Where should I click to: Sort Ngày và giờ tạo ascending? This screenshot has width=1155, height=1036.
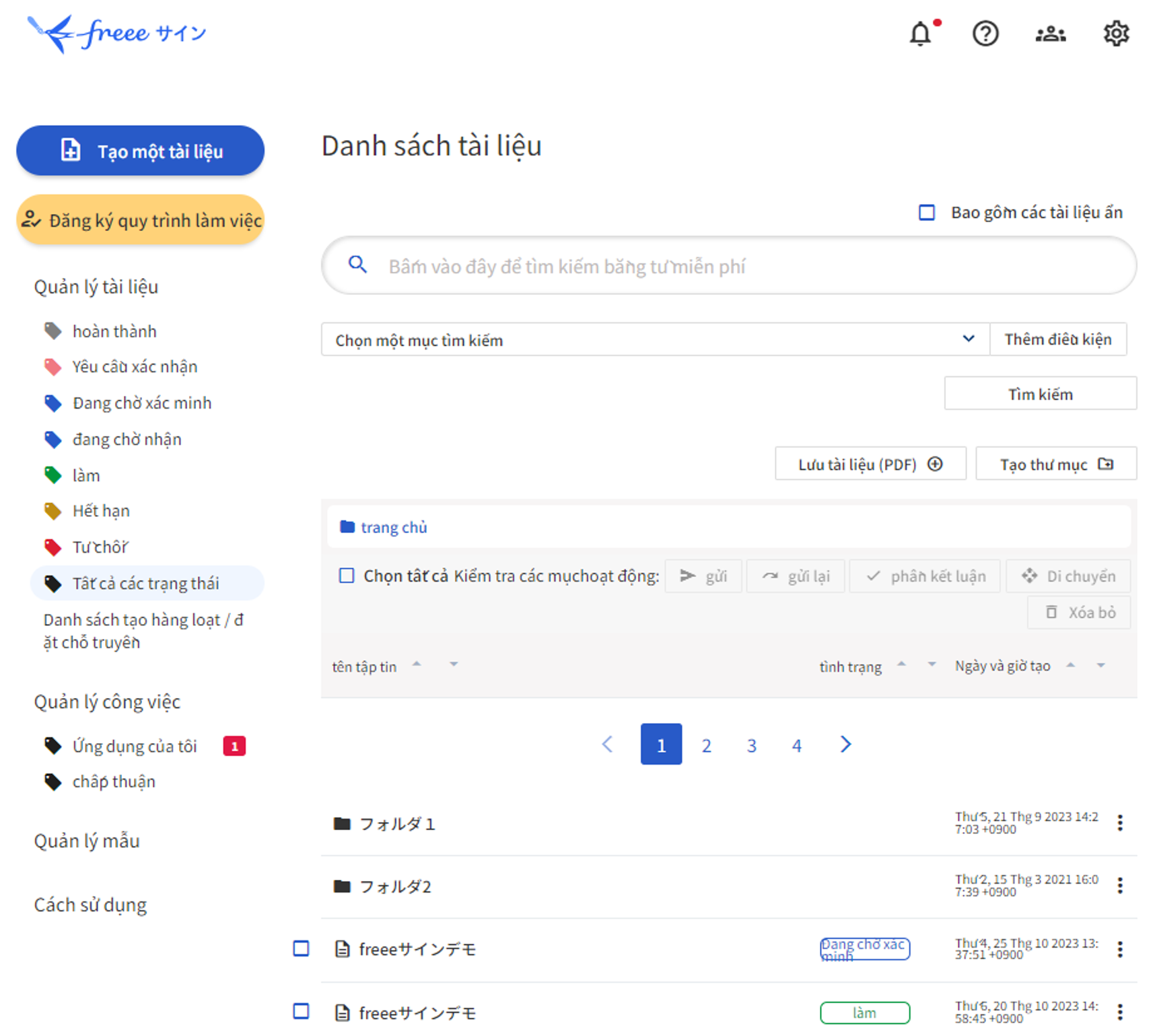pos(1070,665)
